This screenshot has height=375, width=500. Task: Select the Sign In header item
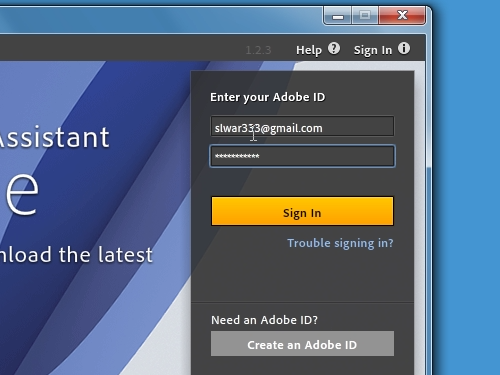coord(373,50)
